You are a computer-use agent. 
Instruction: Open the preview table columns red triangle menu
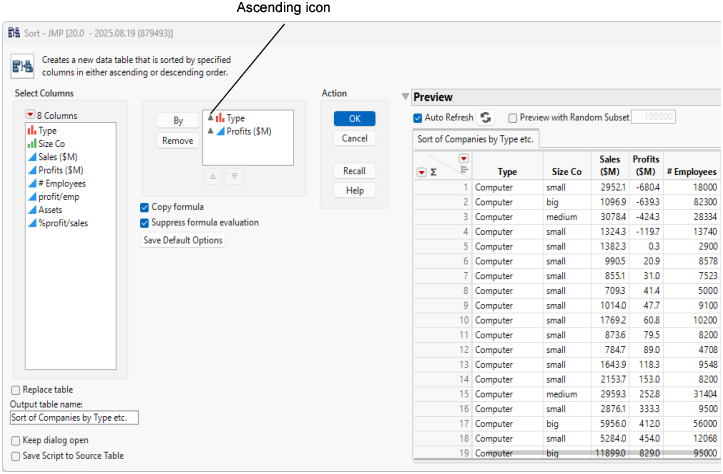(x=463, y=159)
